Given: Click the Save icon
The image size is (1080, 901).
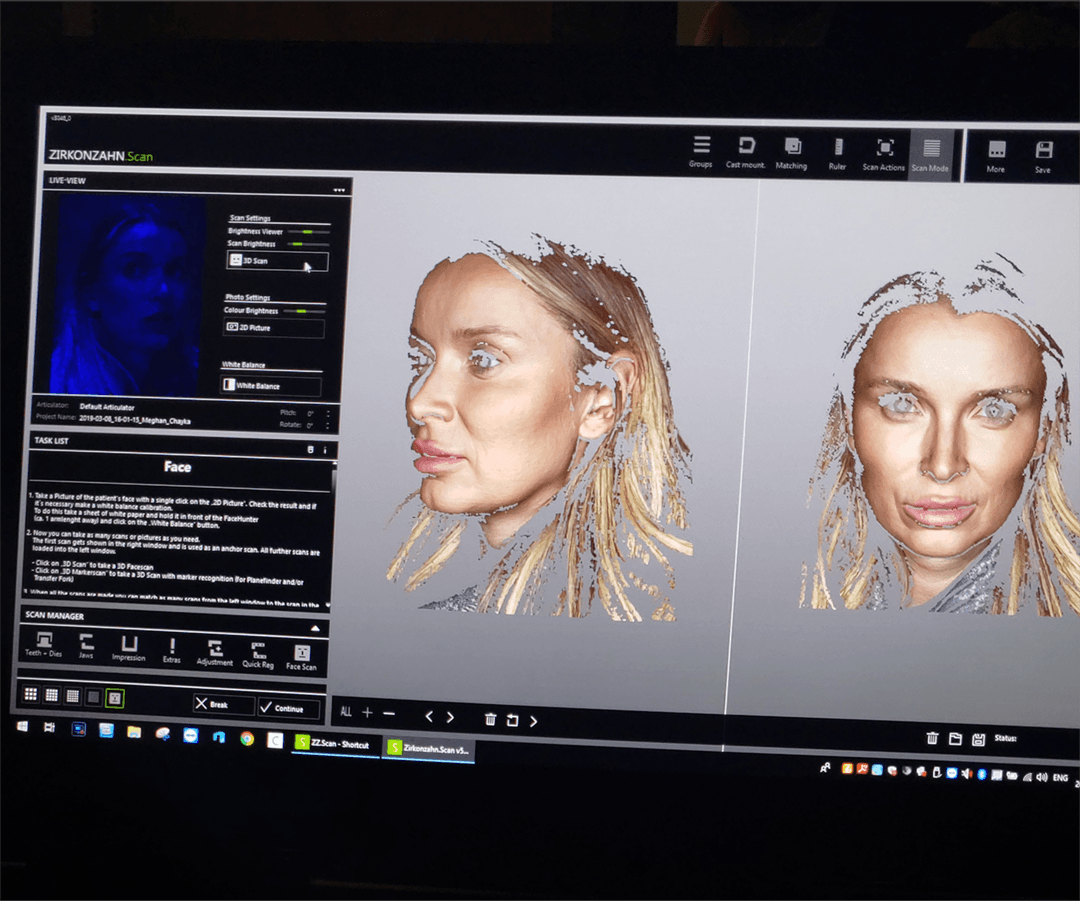Looking at the screenshot, I should [x=1043, y=156].
